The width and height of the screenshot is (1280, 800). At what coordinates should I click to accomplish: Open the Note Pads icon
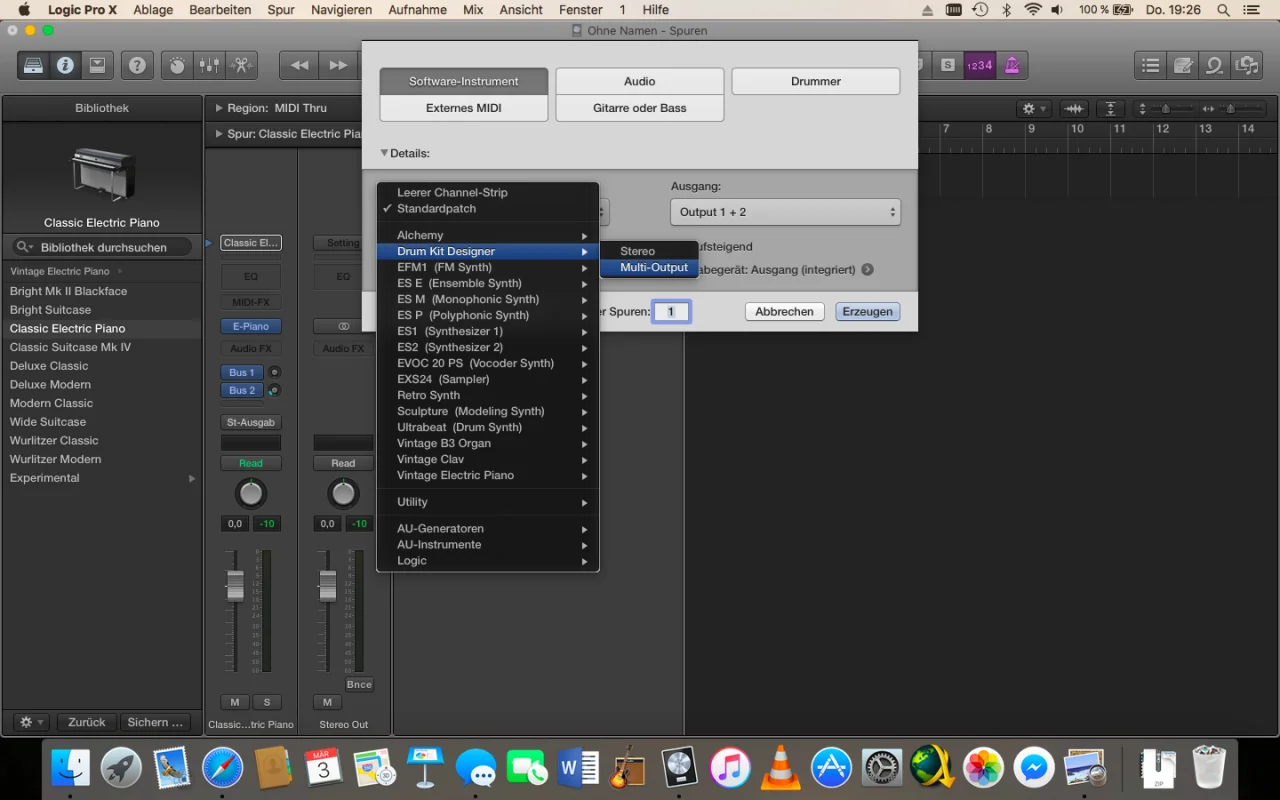click(1183, 65)
